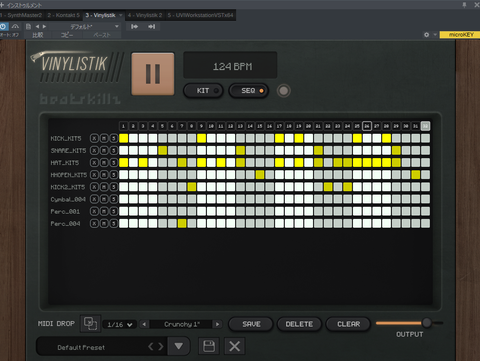Open the Default Preset dropdown triangle
The height and width of the screenshot is (361, 480).
pos(179,346)
